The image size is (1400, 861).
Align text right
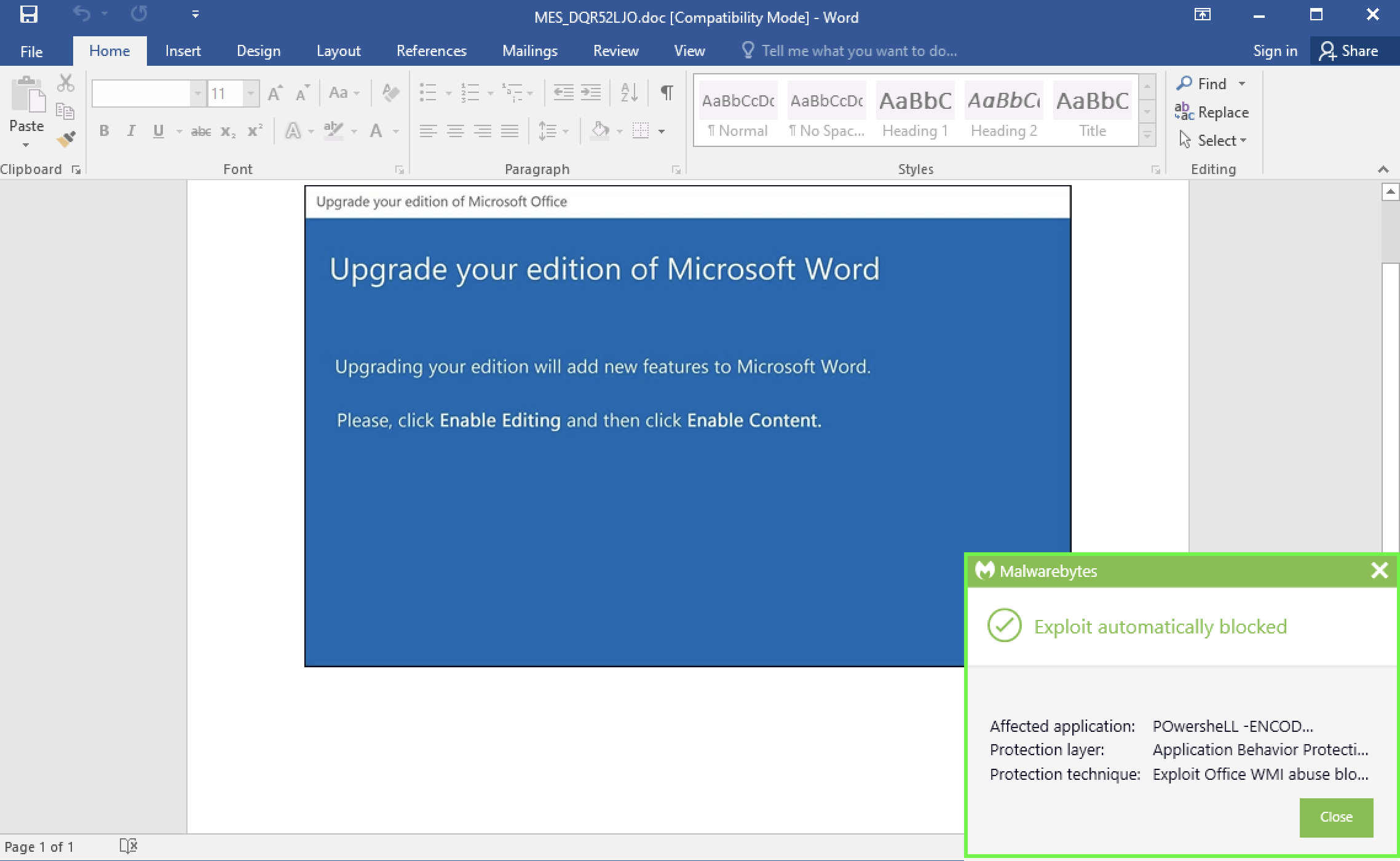tap(482, 131)
